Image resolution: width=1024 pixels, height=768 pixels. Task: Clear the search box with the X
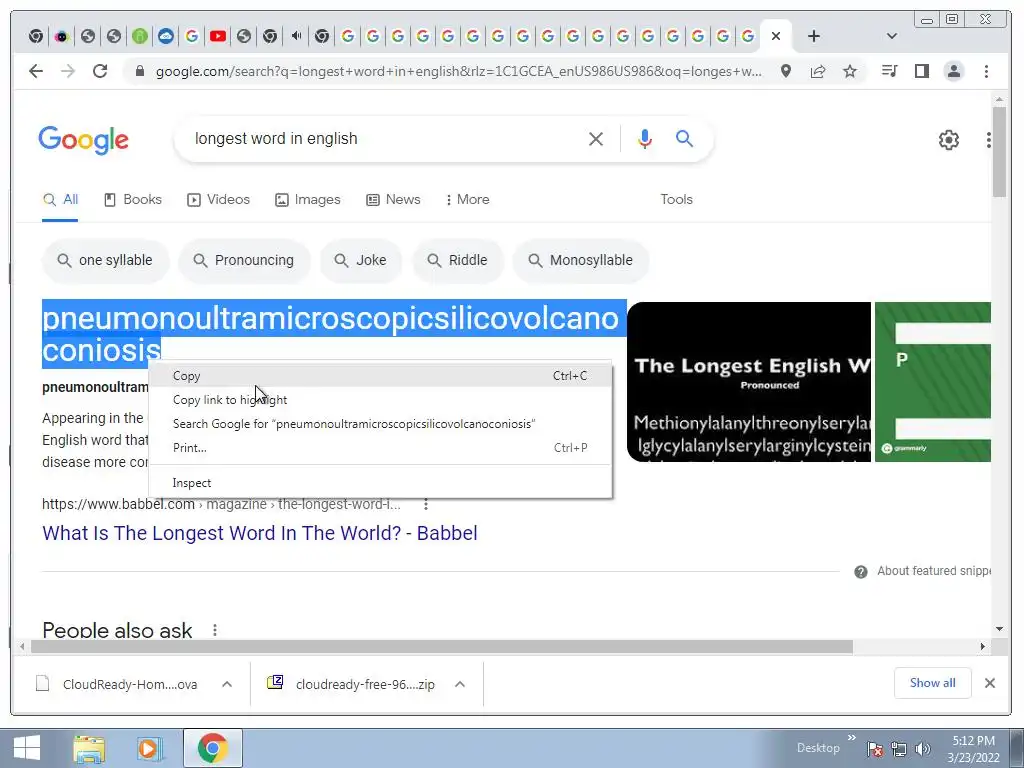(596, 138)
